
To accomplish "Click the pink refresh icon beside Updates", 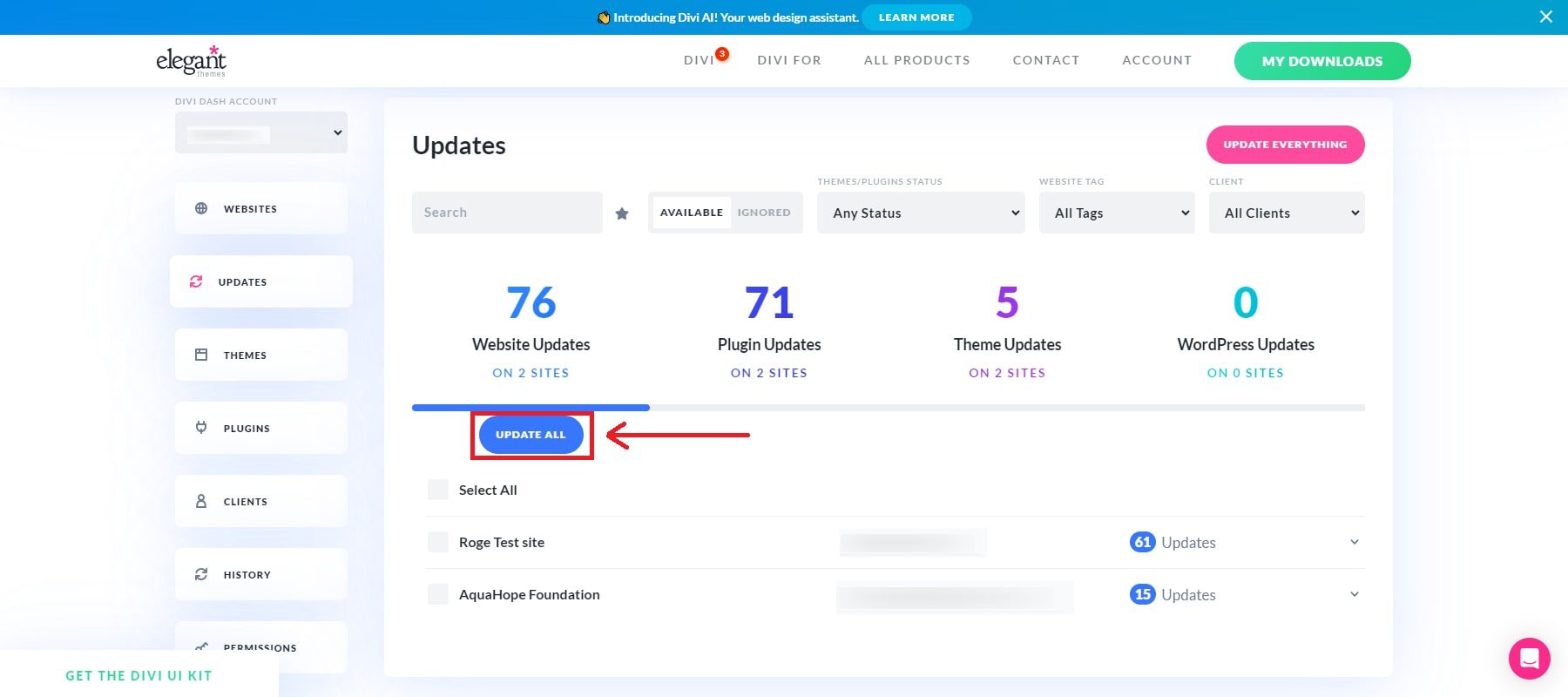I will (196, 281).
